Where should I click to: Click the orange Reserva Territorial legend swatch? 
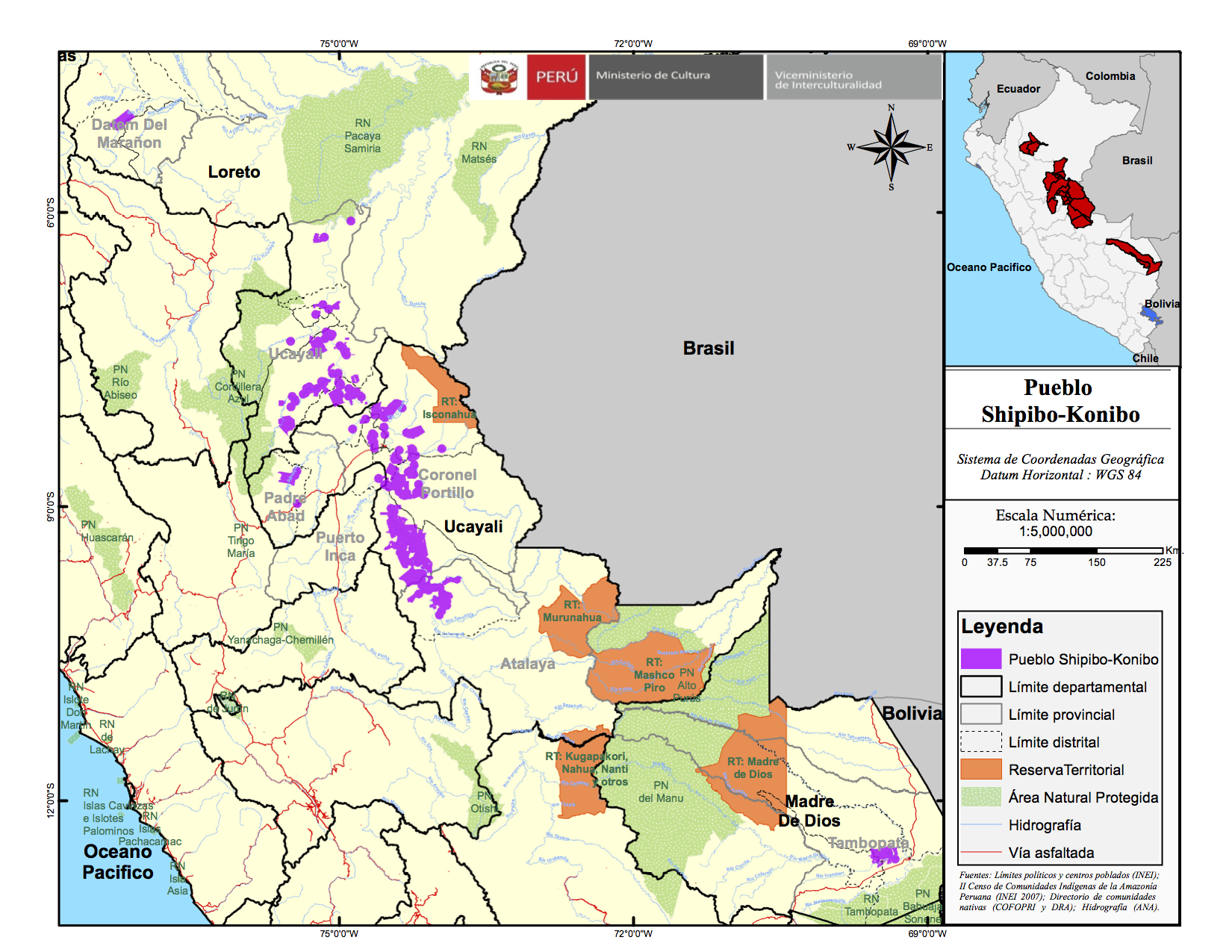tap(980, 769)
